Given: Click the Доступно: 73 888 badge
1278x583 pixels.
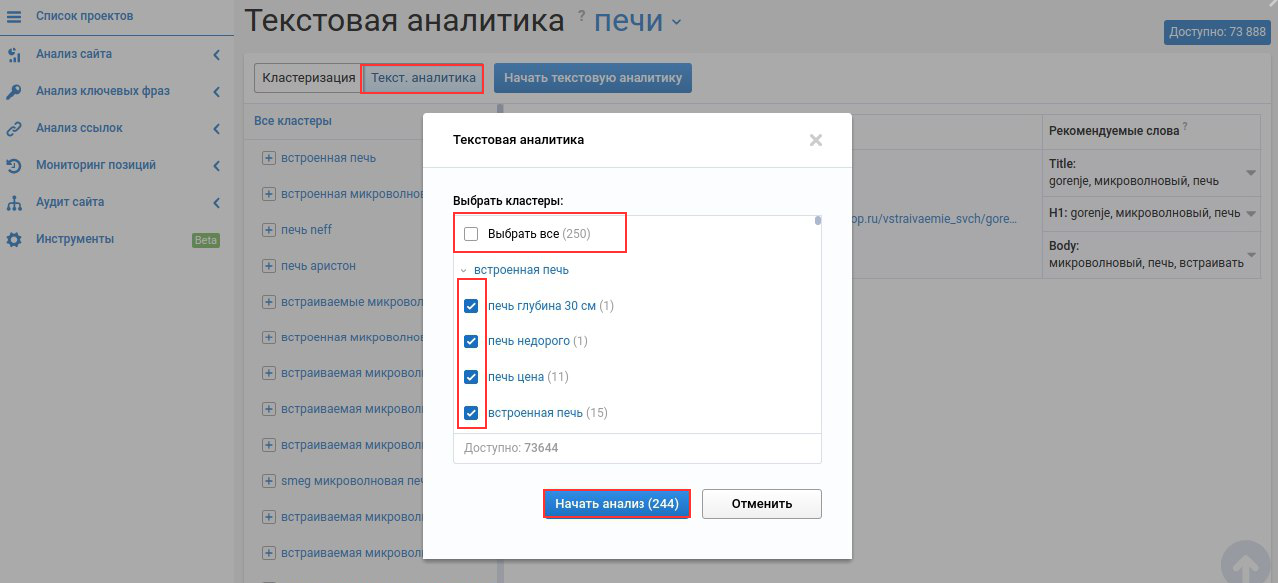Looking at the screenshot, I should point(1216,32).
